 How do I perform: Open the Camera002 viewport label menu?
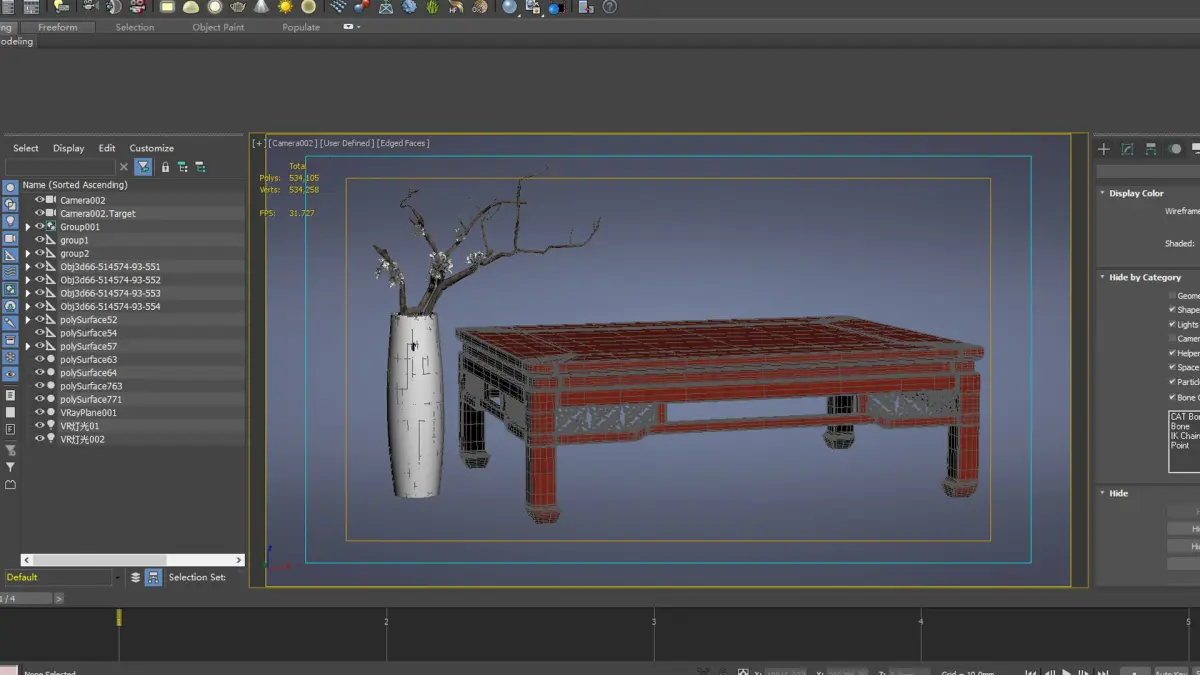[292, 143]
